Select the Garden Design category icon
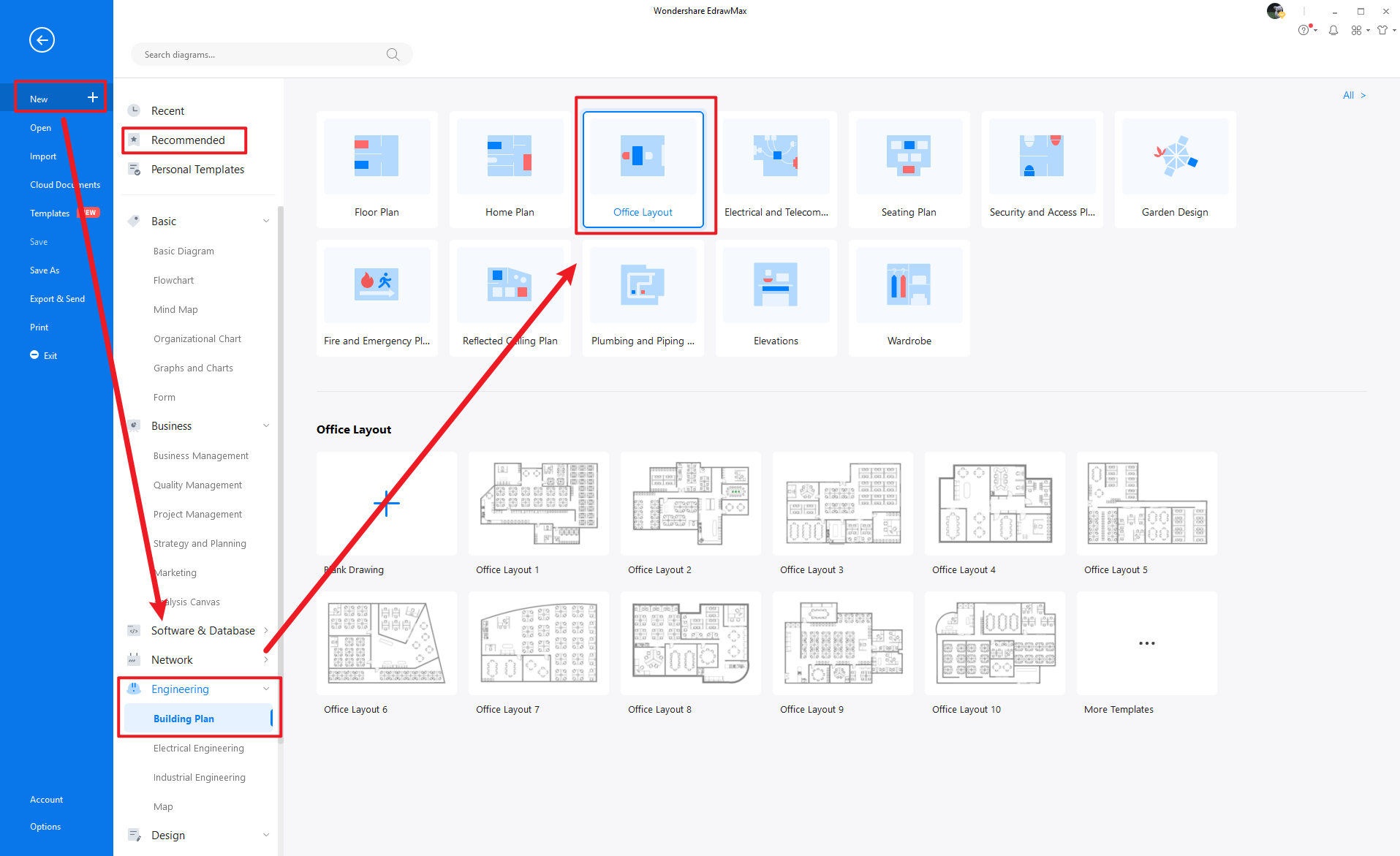Screen dimensions: 1400x856 pyautogui.click(x=1175, y=157)
